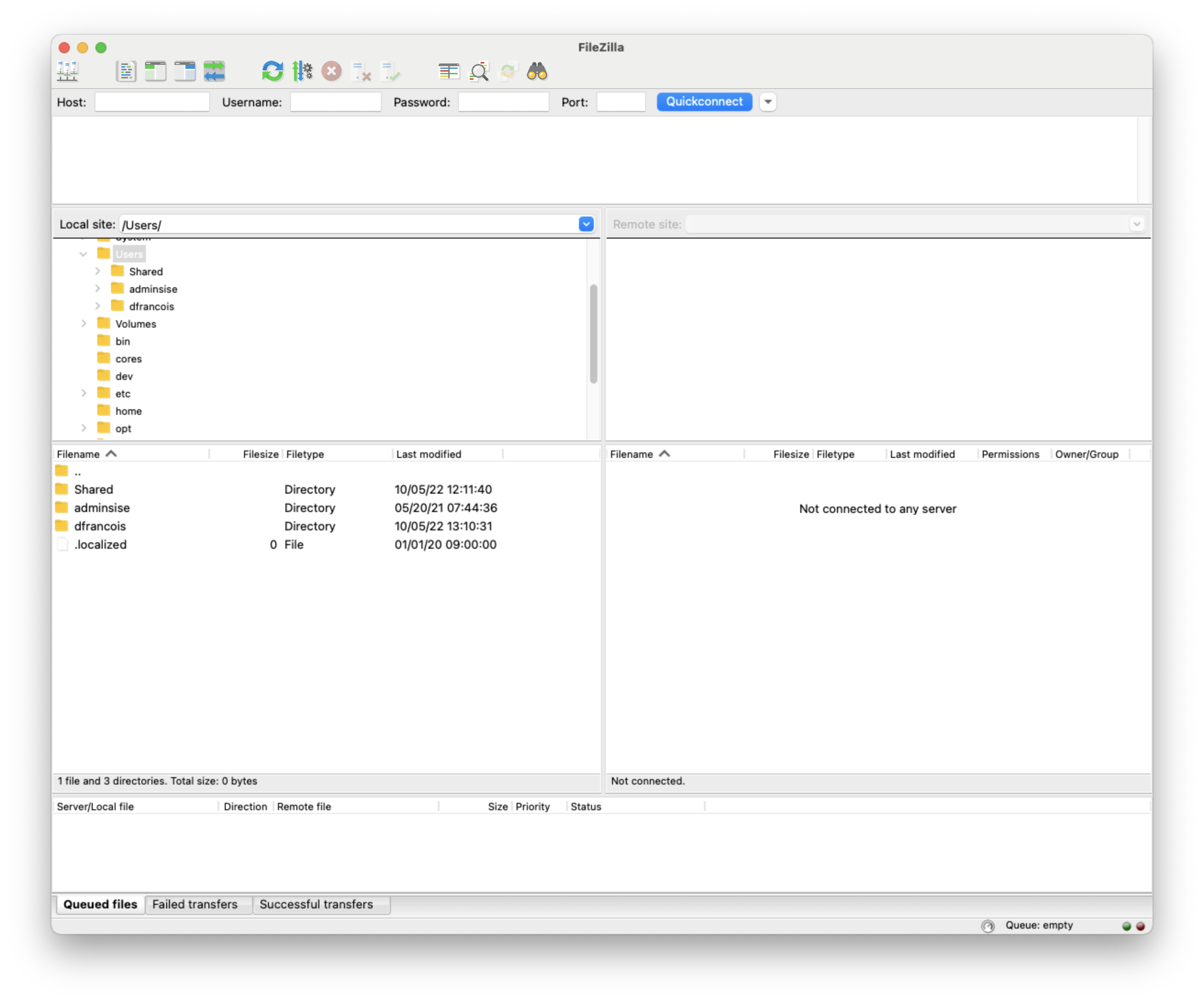Click the reconnect to last server icon

(x=391, y=72)
